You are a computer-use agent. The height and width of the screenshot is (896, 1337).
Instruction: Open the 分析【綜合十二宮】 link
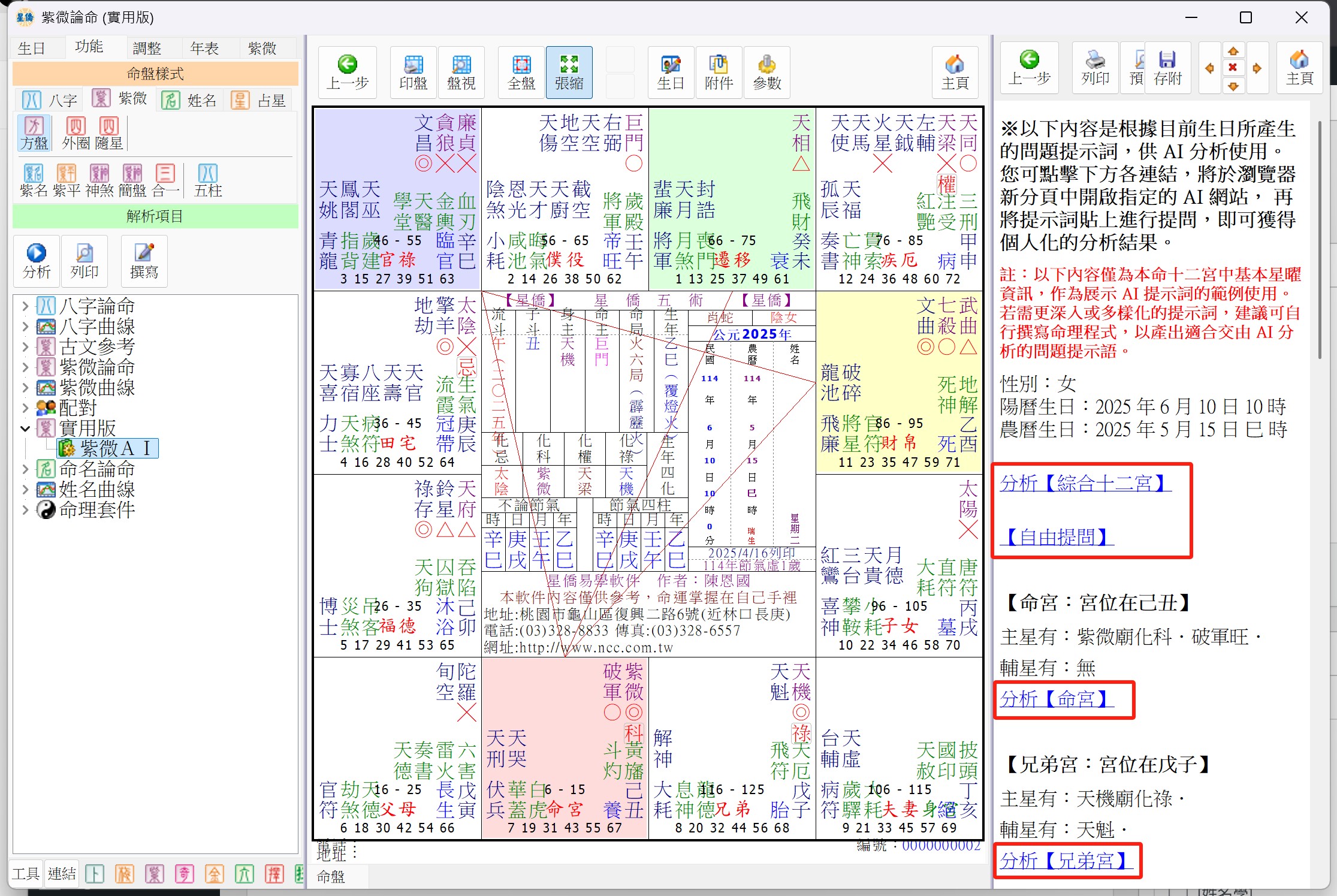pos(1085,483)
